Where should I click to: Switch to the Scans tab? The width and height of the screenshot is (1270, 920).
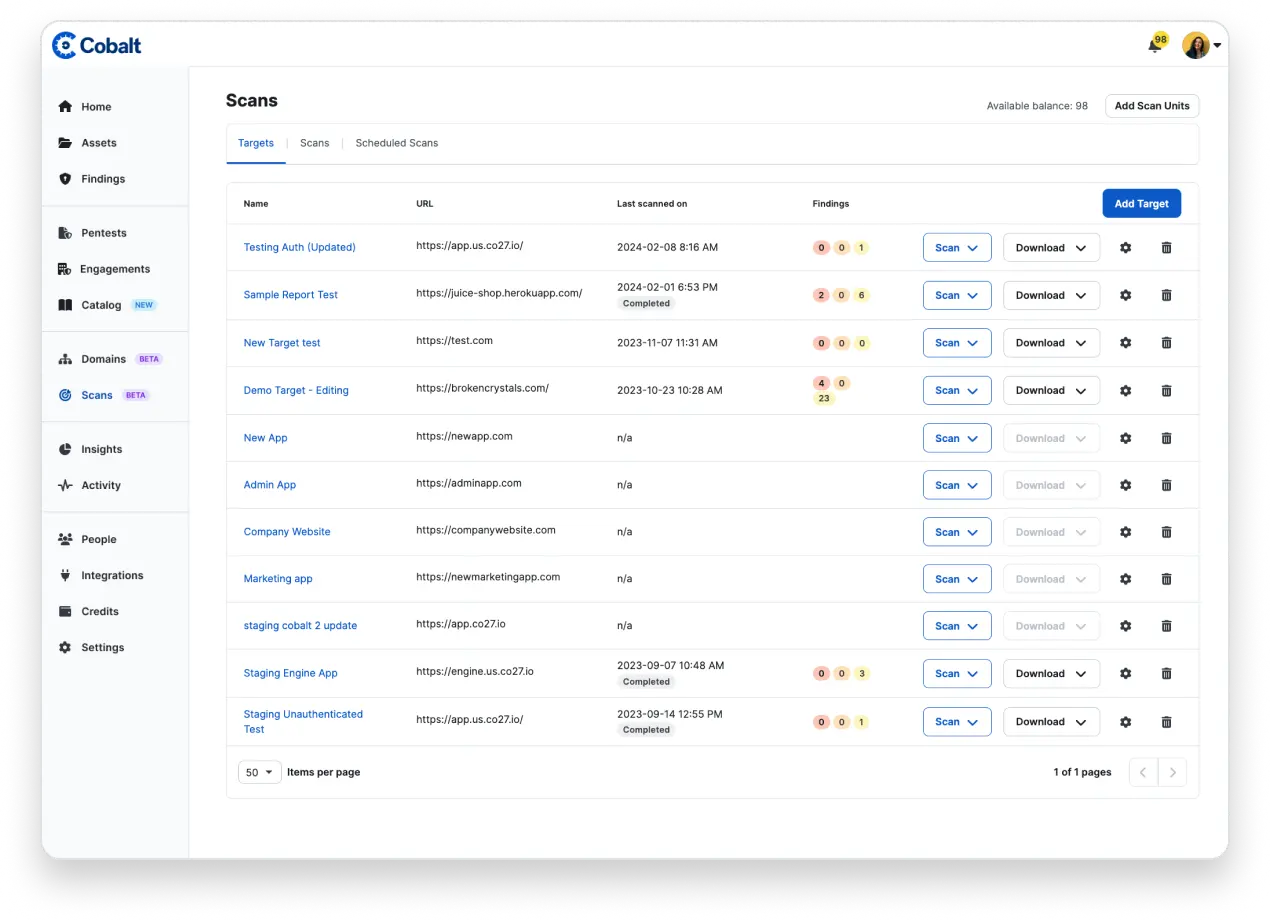click(314, 143)
